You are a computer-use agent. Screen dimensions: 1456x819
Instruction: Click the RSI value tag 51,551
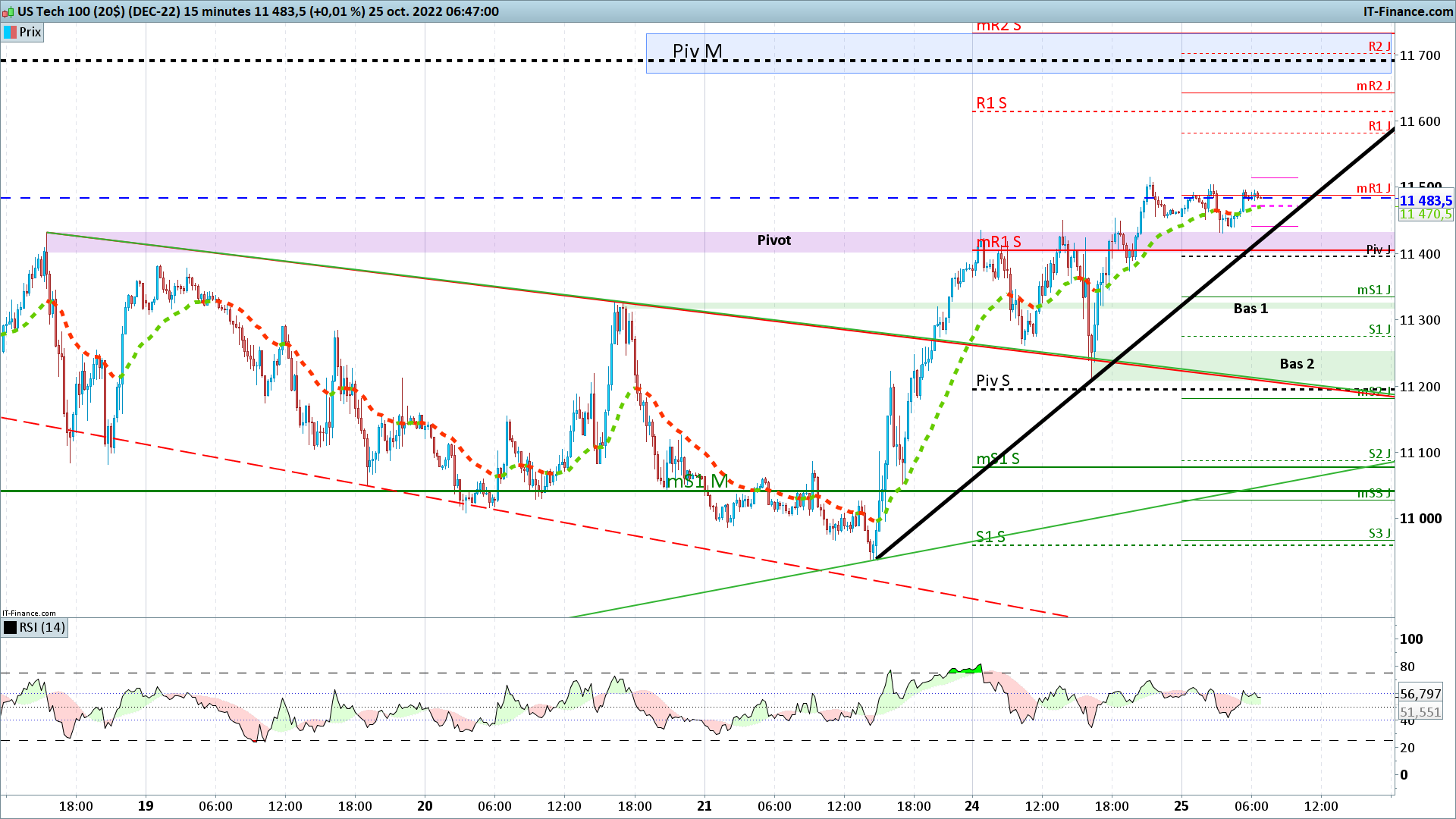tap(1420, 712)
